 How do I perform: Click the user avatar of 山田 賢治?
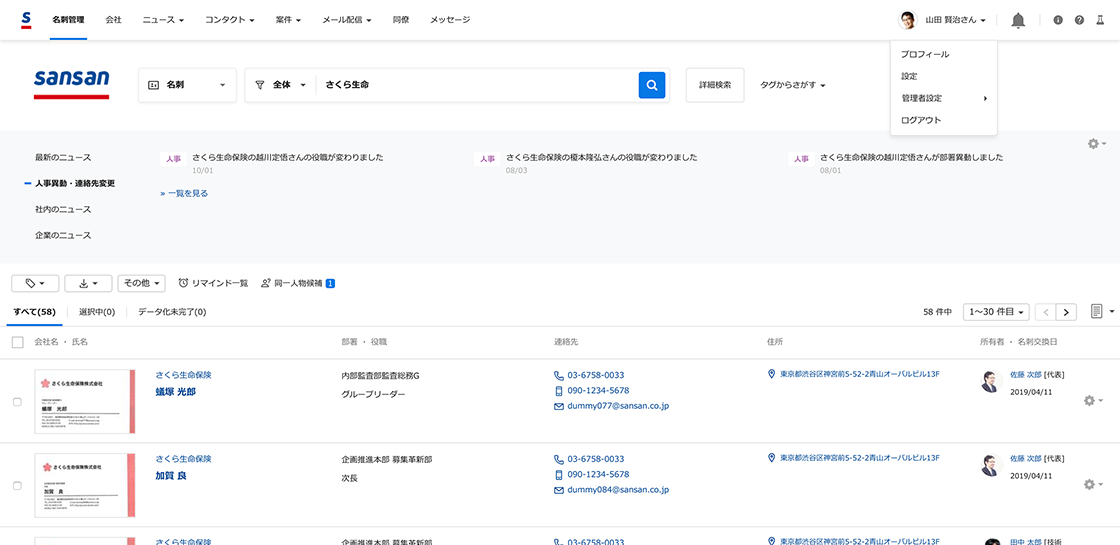click(907, 20)
